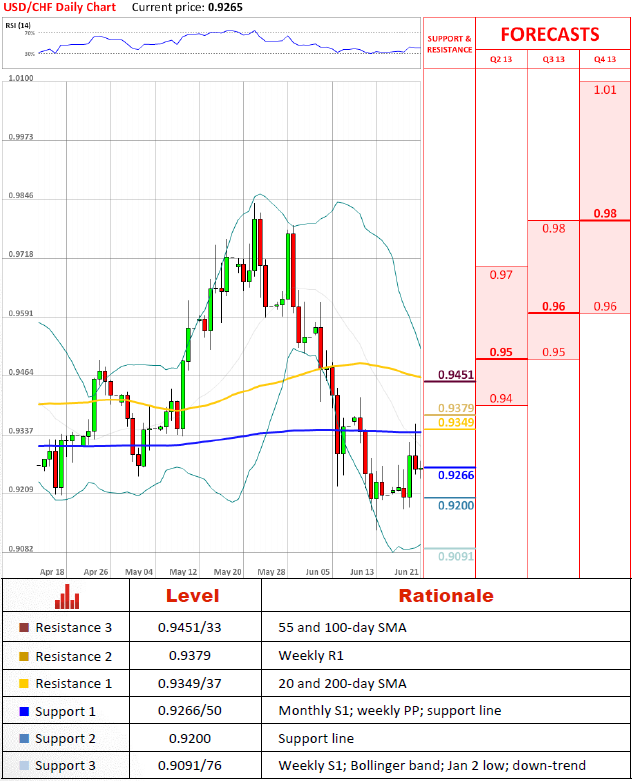The height and width of the screenshot is (781, 633).
Task: Click the Resistance 3 dark red swatch
Action: pyautogui.click(x=24, y=628)
